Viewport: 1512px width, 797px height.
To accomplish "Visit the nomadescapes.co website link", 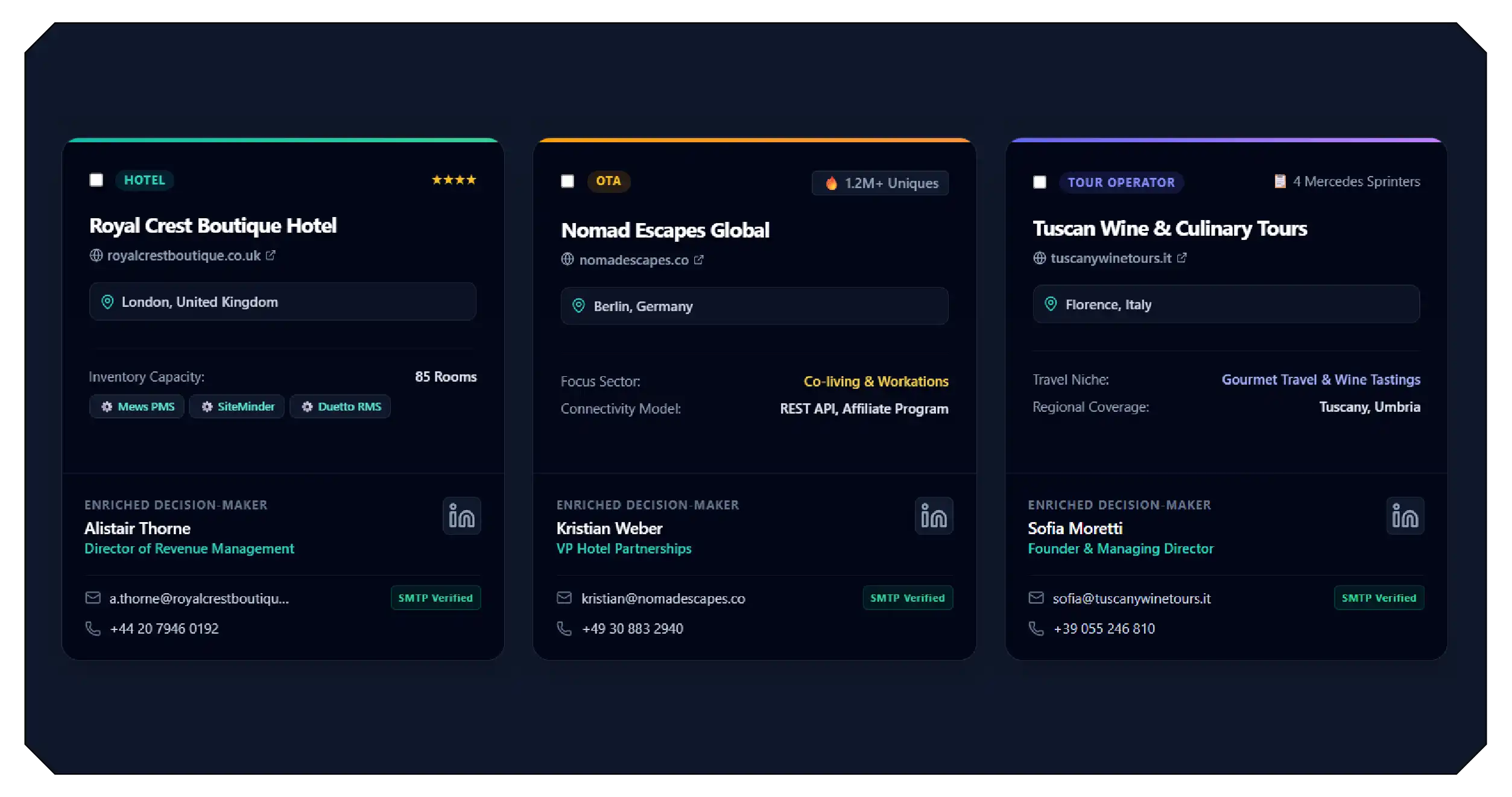I will tap(634, 260).
